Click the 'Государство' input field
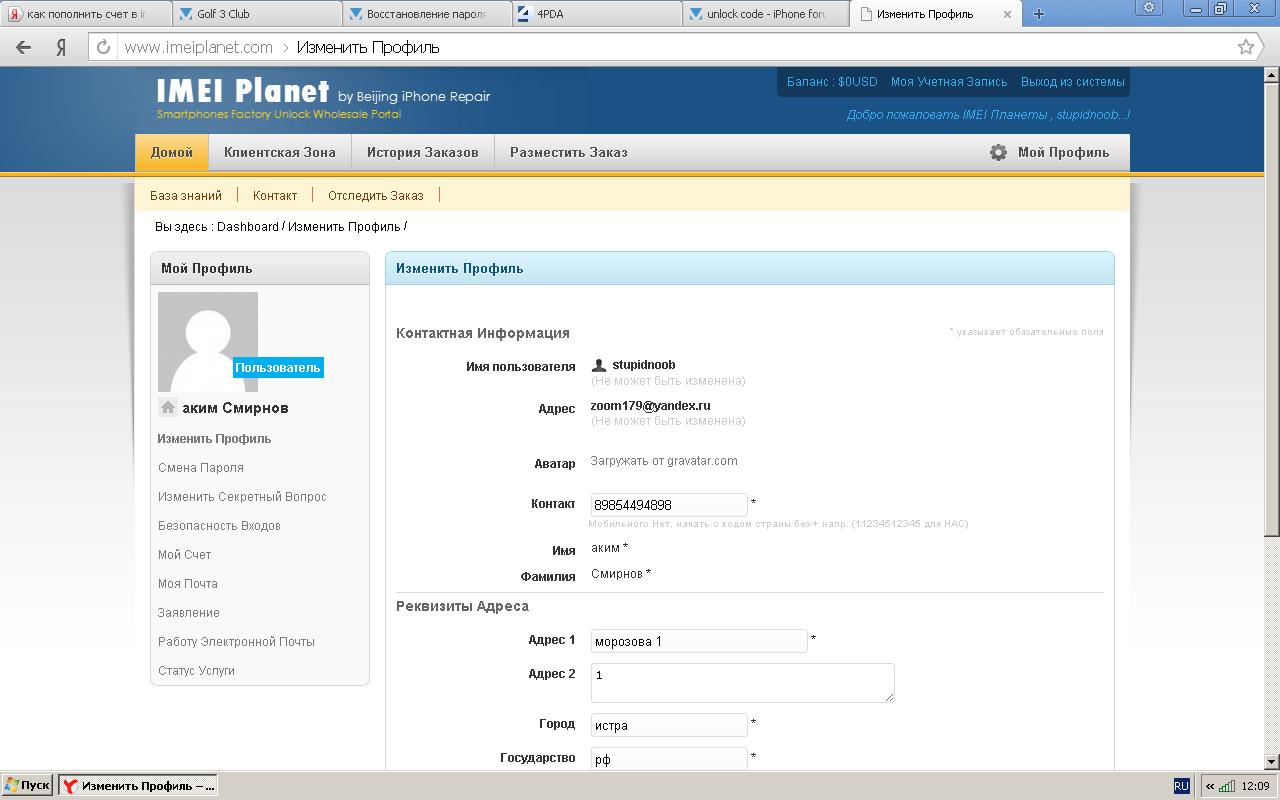 669,759
